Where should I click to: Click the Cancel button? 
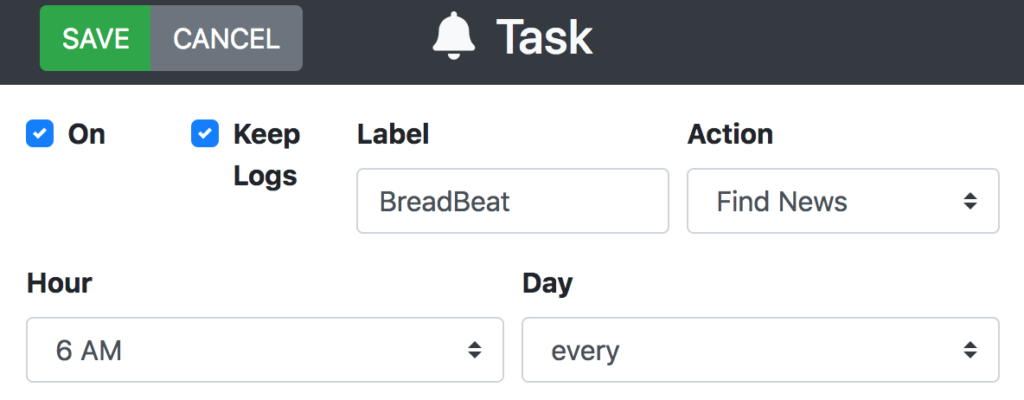click(x=227, y=38)
